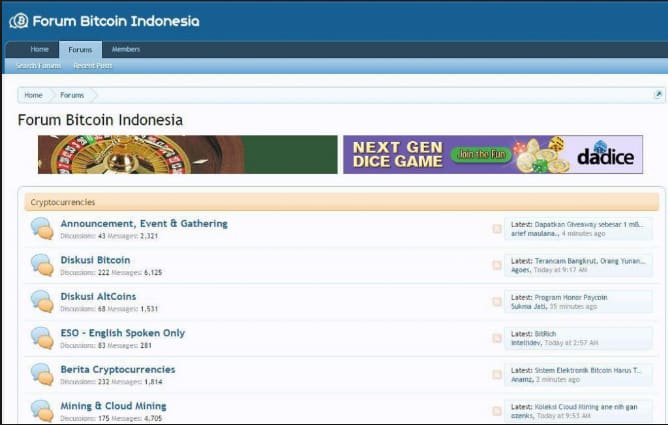The width and height of the screenshot is (668, 425).
Task: Open latest thread Dapatkan Giveaway sebesar 1
Action: click(590, 224)
